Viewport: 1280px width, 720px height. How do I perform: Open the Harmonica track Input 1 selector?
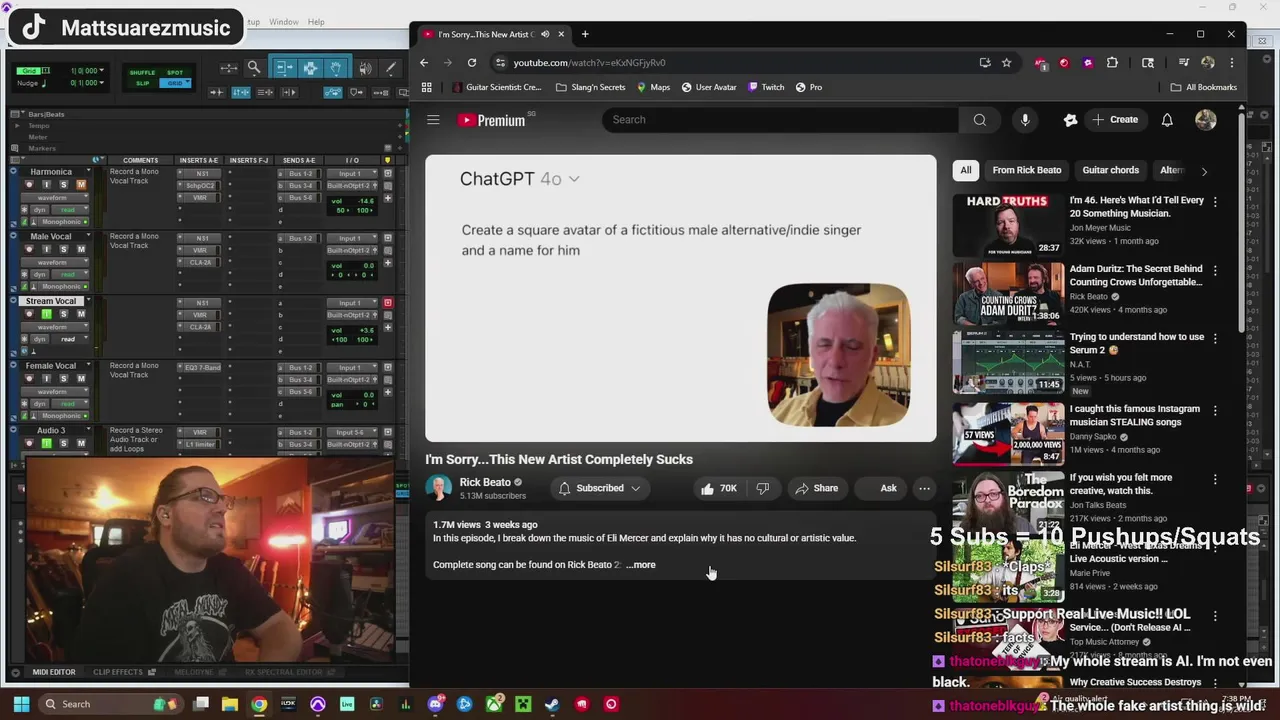click(x=352, y=174)
